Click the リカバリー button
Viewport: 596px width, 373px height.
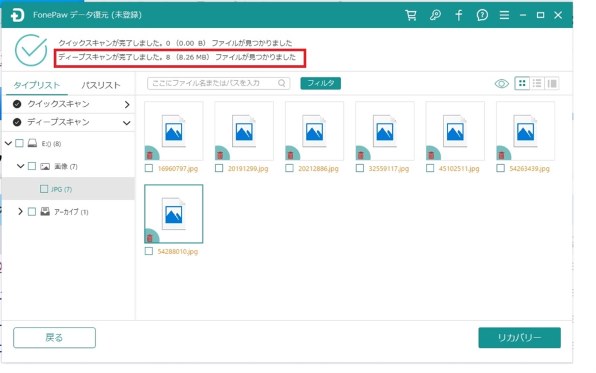coord(520,338)
